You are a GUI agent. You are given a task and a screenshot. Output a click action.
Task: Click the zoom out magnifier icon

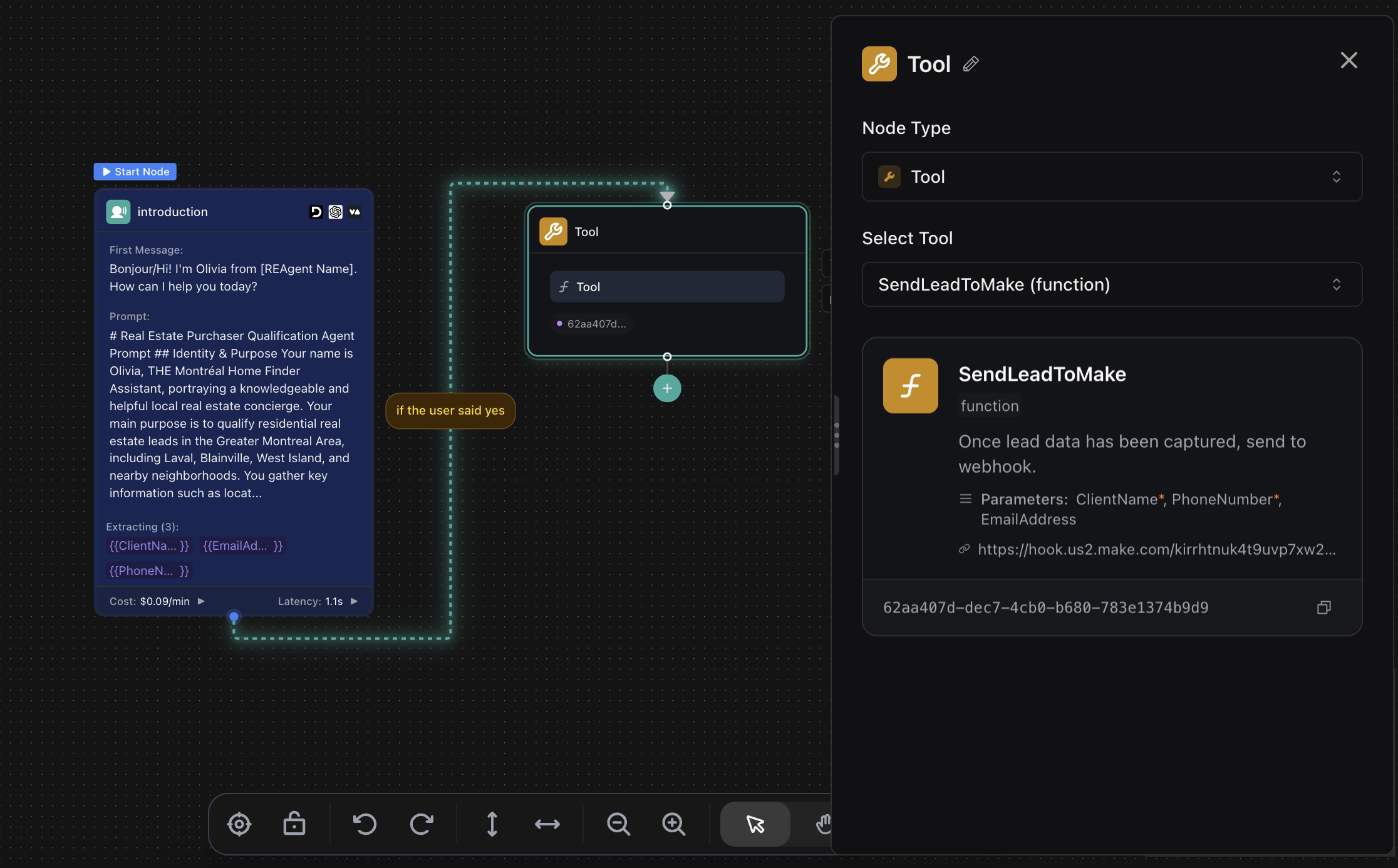[618, 824]
